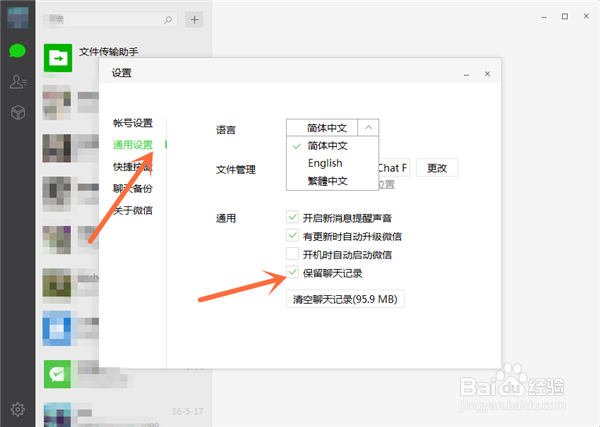
Task: Enable 开机时自动启动微信 checkbox
Action: coord(292,254)
